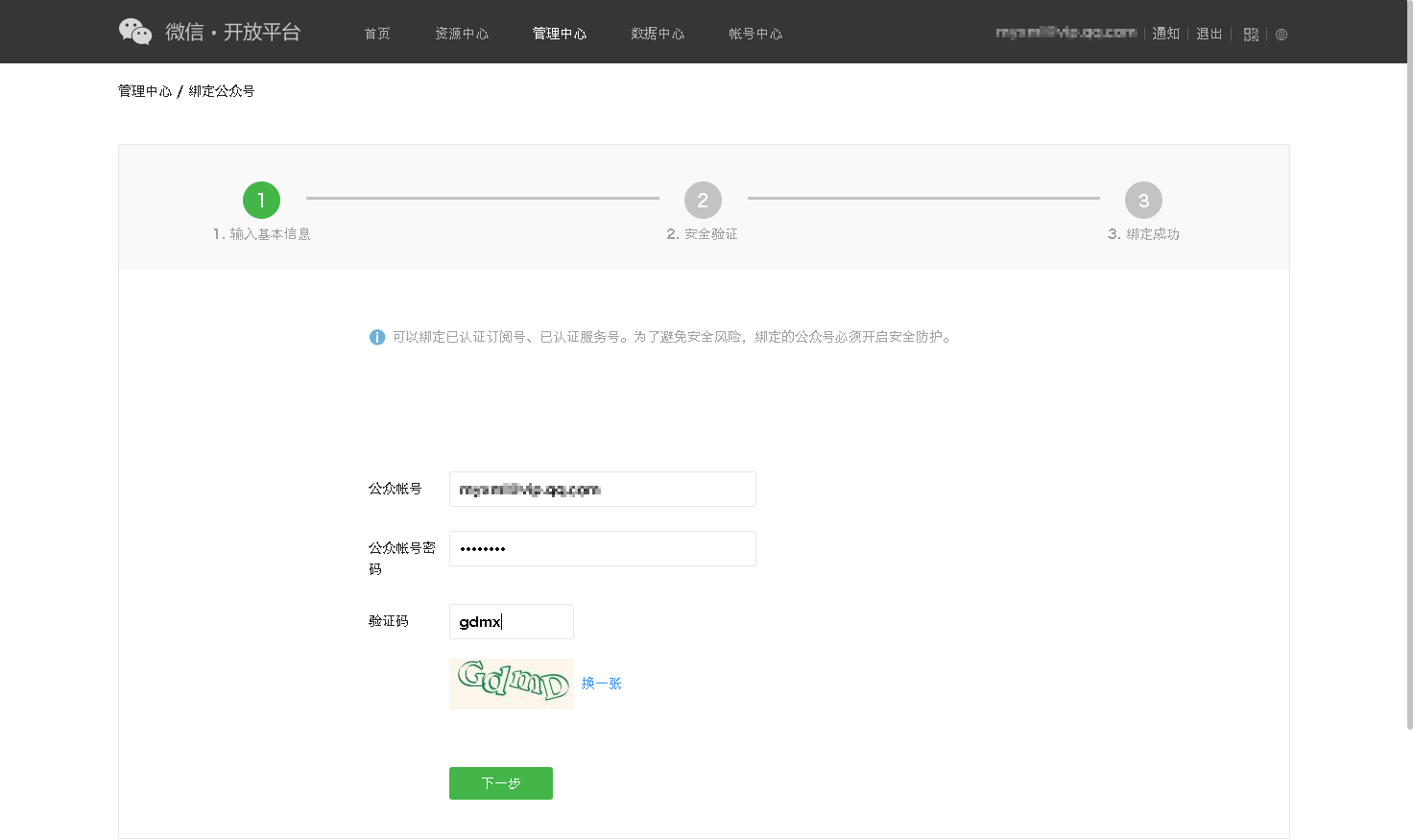Click the WeChat logo icon
The height and width of the screenshot is (840, 1413).
[x=135, y=32]
